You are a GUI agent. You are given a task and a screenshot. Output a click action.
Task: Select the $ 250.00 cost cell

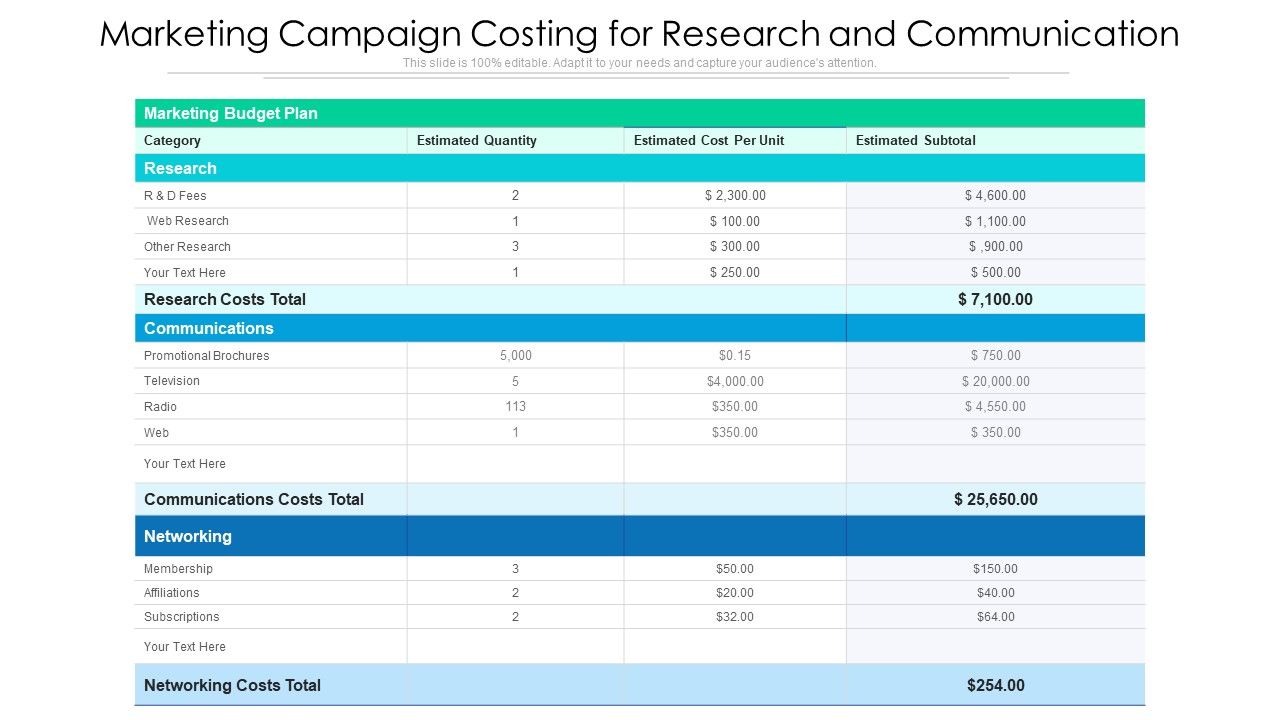click(x=735, y=273)
